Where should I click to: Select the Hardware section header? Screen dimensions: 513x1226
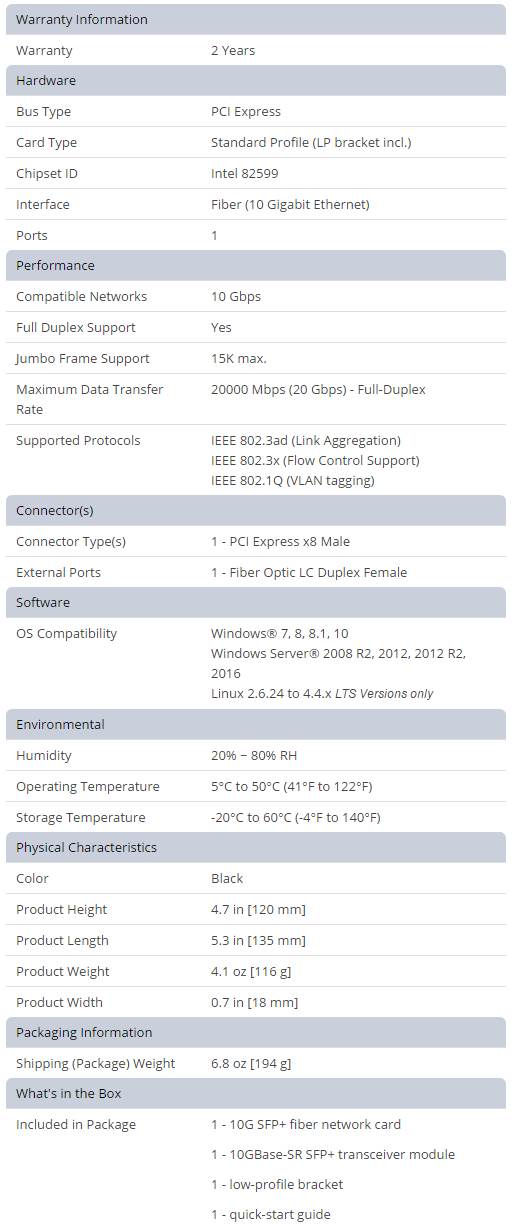(x=256, y=80)
